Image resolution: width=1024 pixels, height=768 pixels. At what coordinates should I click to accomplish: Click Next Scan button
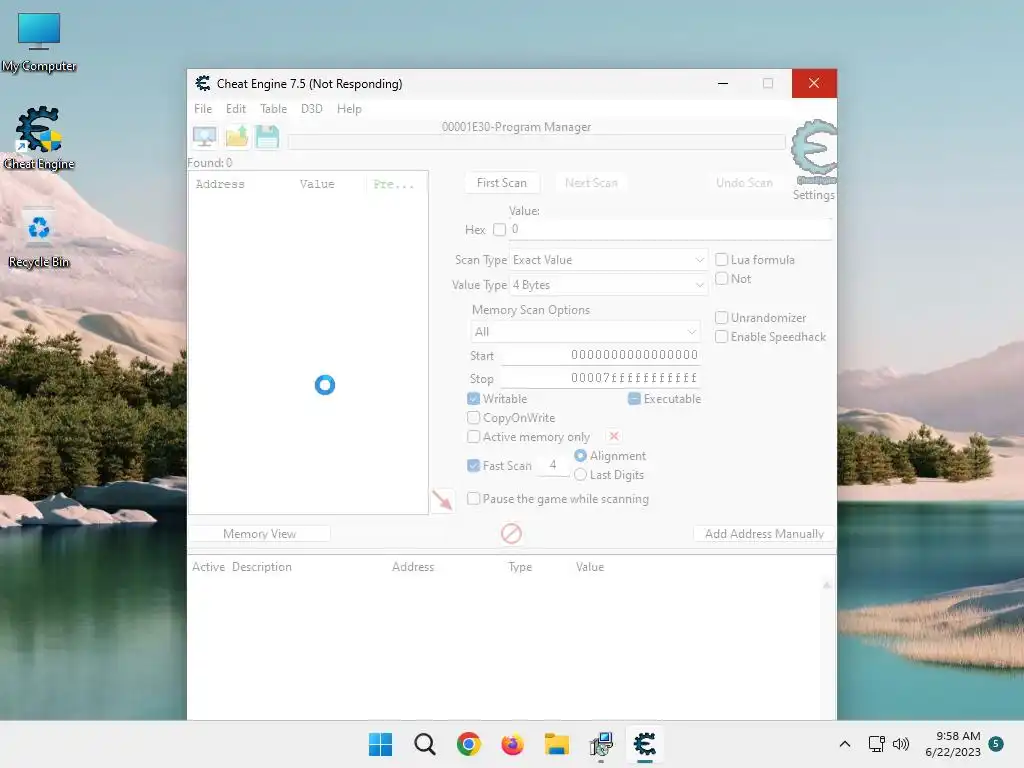(591, 183)
